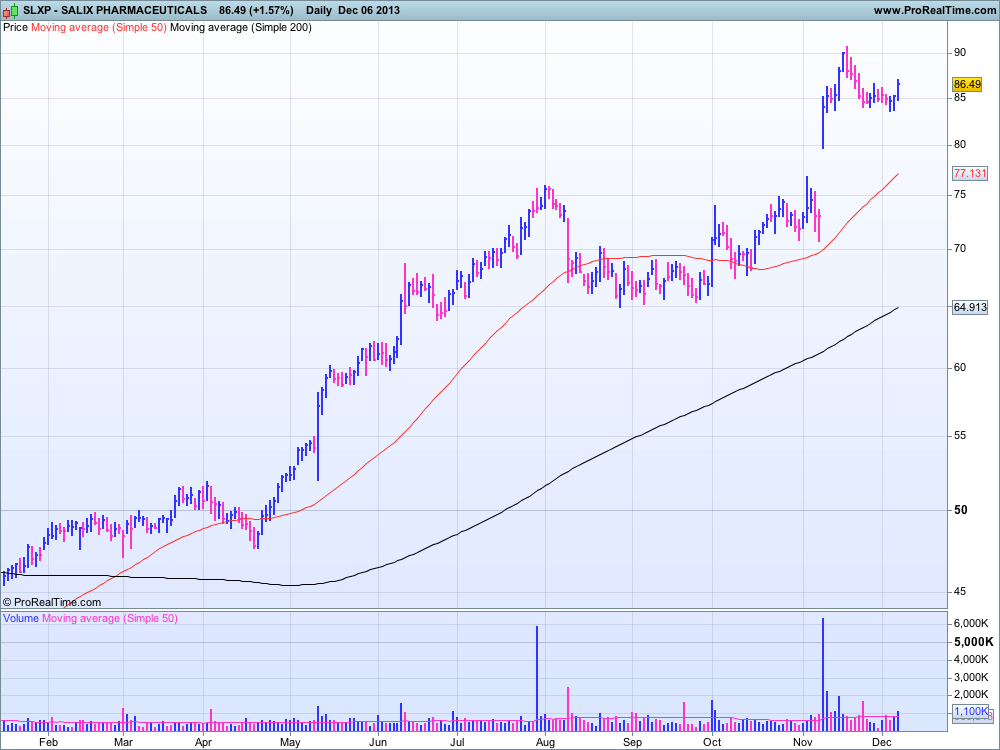The height and width of the screenshot is (750, 1000).
Task: Click the bold 50 price axis label
Action: (x=960, y=510)
